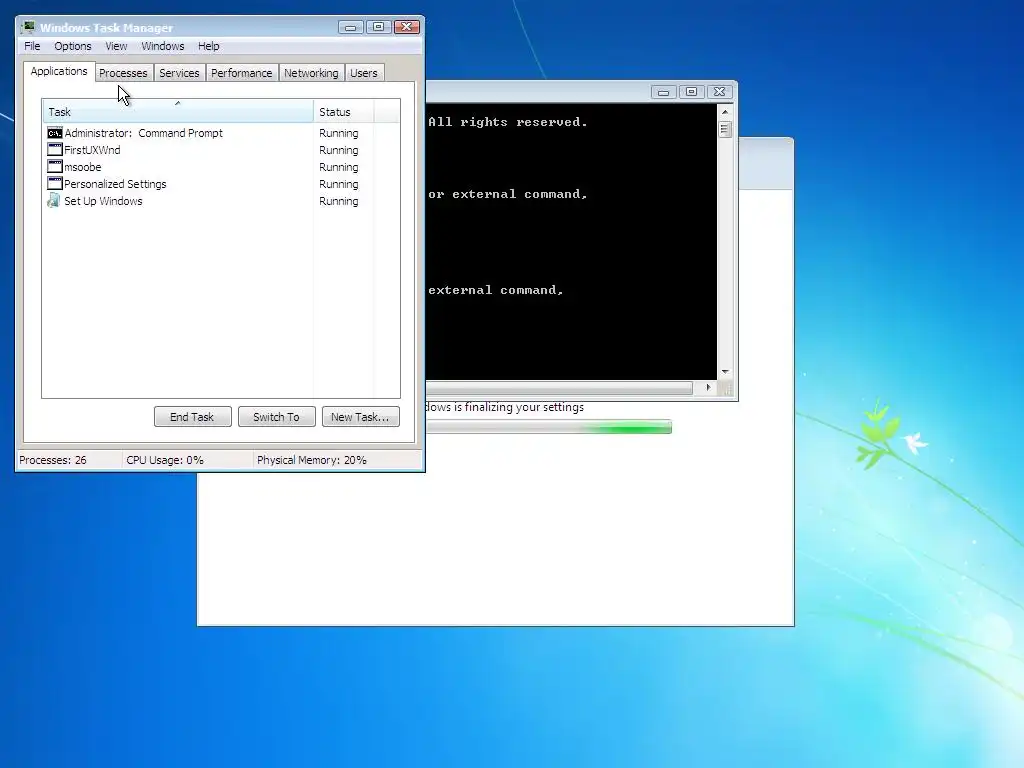Click the Running status for msoobe
This screenshot has height=768, width=1024.
click(338, 167)
